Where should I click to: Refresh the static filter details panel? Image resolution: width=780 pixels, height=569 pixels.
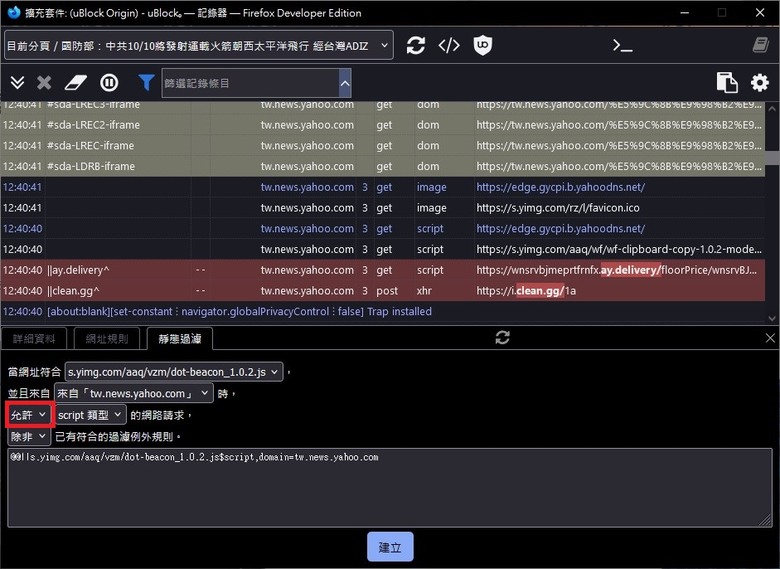pyautogui.click(x=502, y=338)
